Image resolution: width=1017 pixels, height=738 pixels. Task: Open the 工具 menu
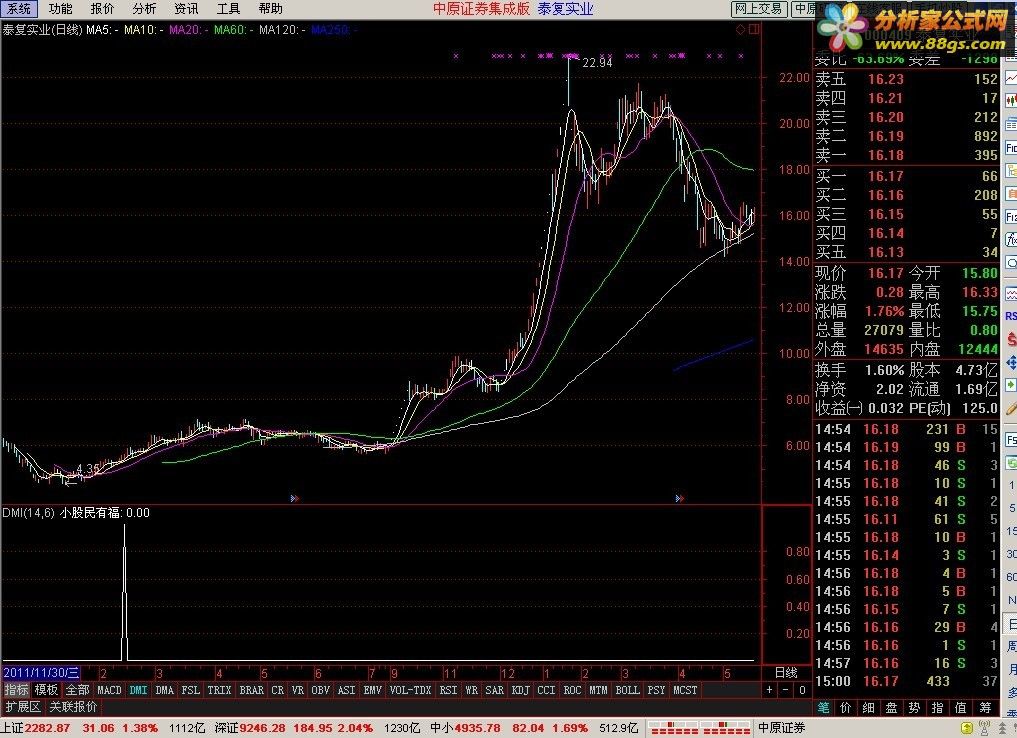[228, 8]
